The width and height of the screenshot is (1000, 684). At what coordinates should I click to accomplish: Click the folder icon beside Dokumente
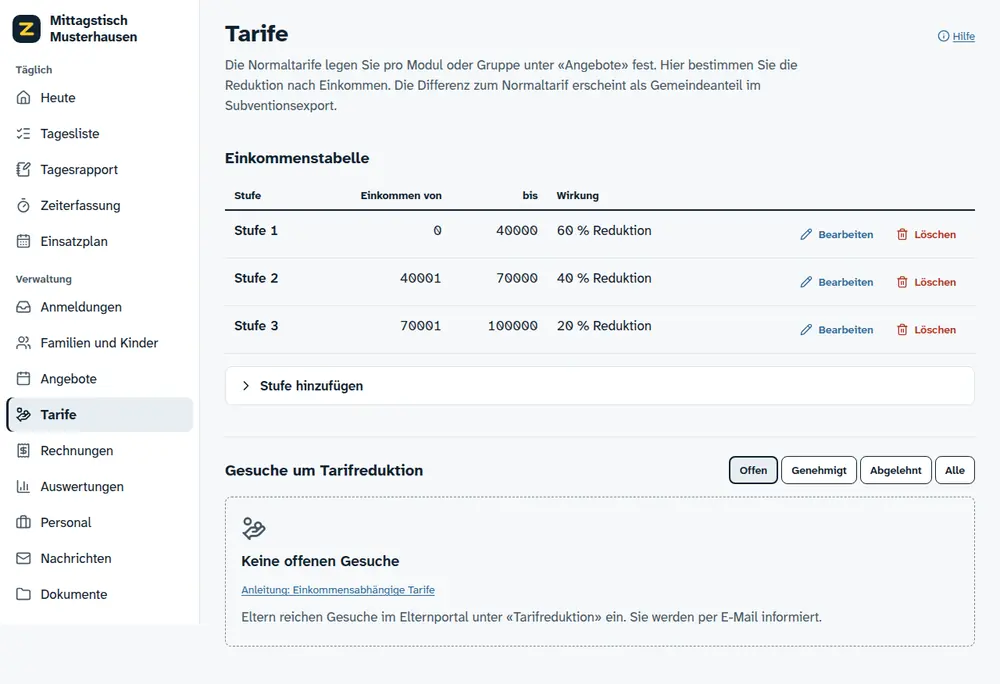click(x=24, y=594)
